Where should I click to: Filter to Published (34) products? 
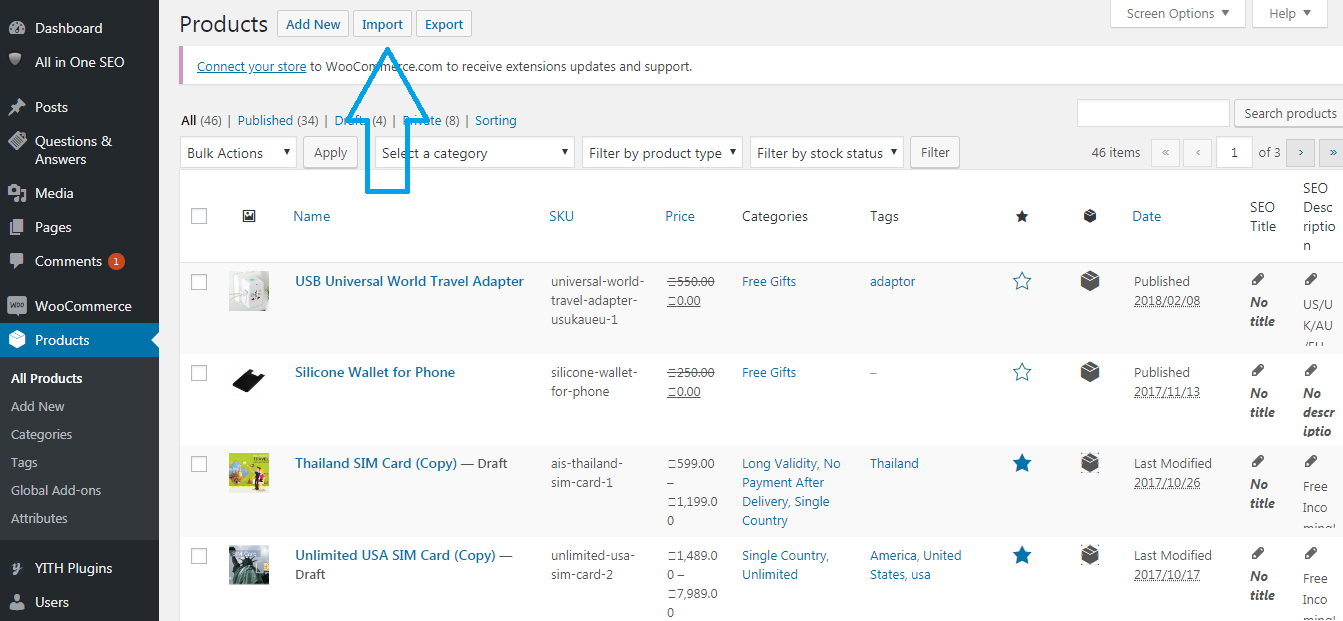[278, 121]
